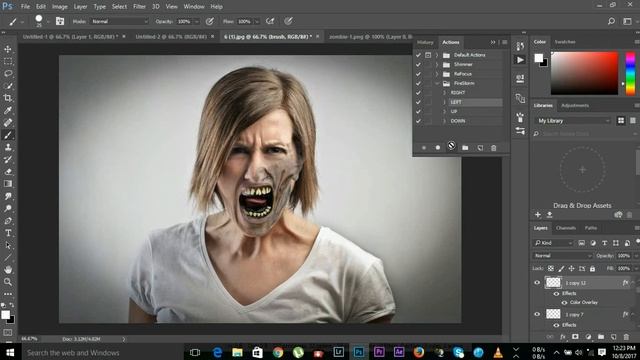Hide the '1 copy 7' layer
Screen dimensions: 640x360
pos(537,314)
